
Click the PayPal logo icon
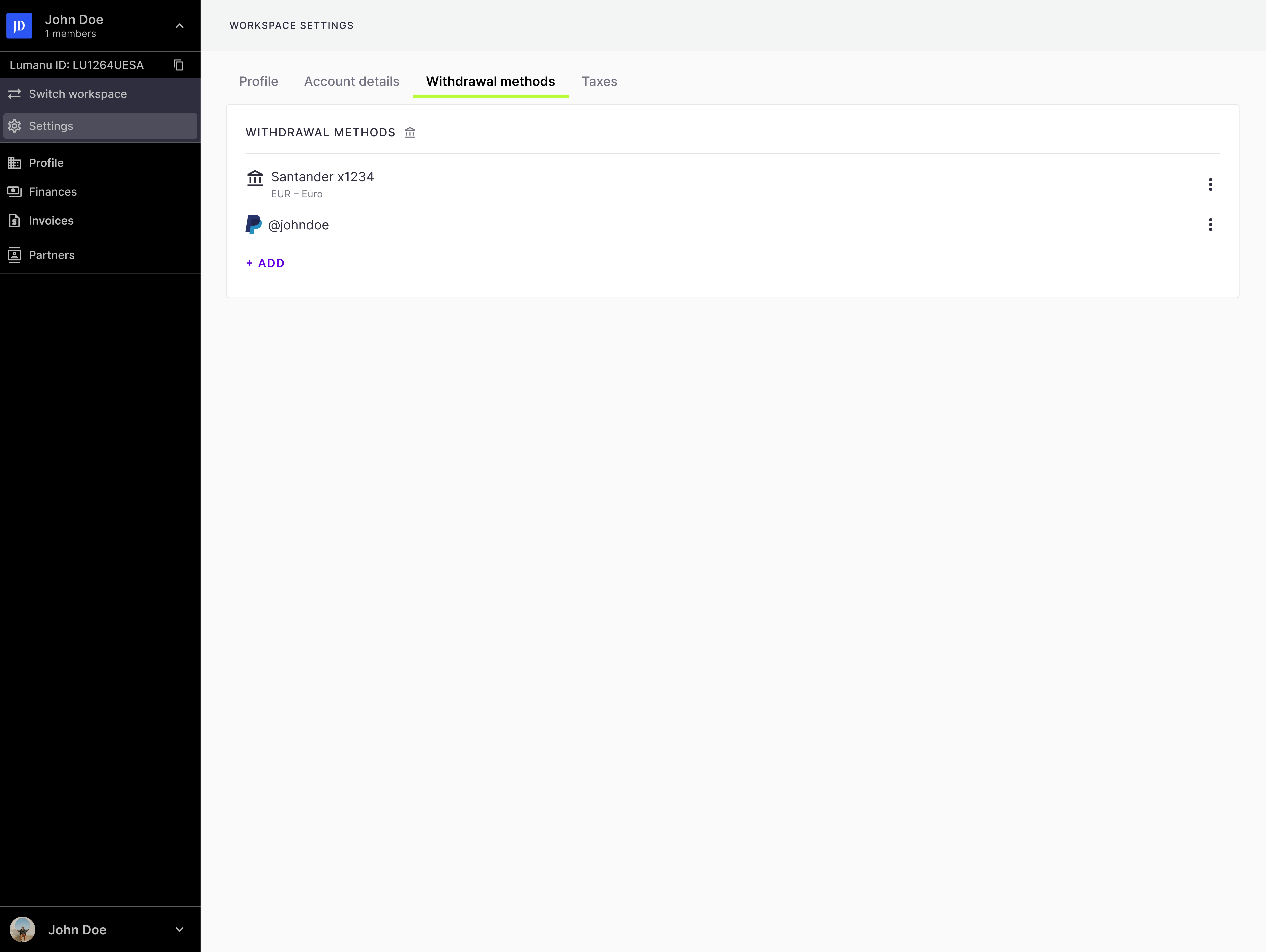click(253, 225)
